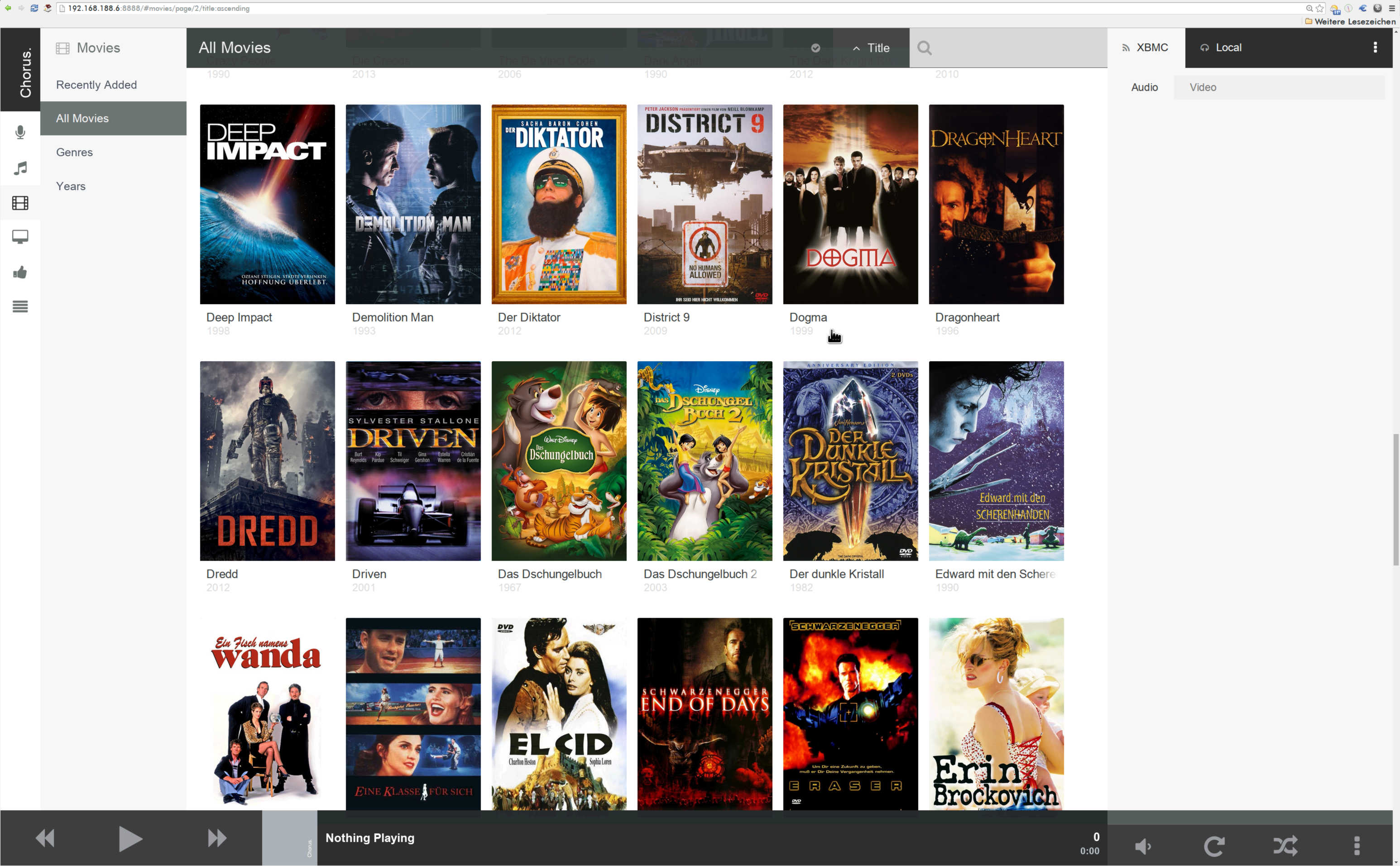Open the TV shows monitor sidebar icon

click(20, 237)
